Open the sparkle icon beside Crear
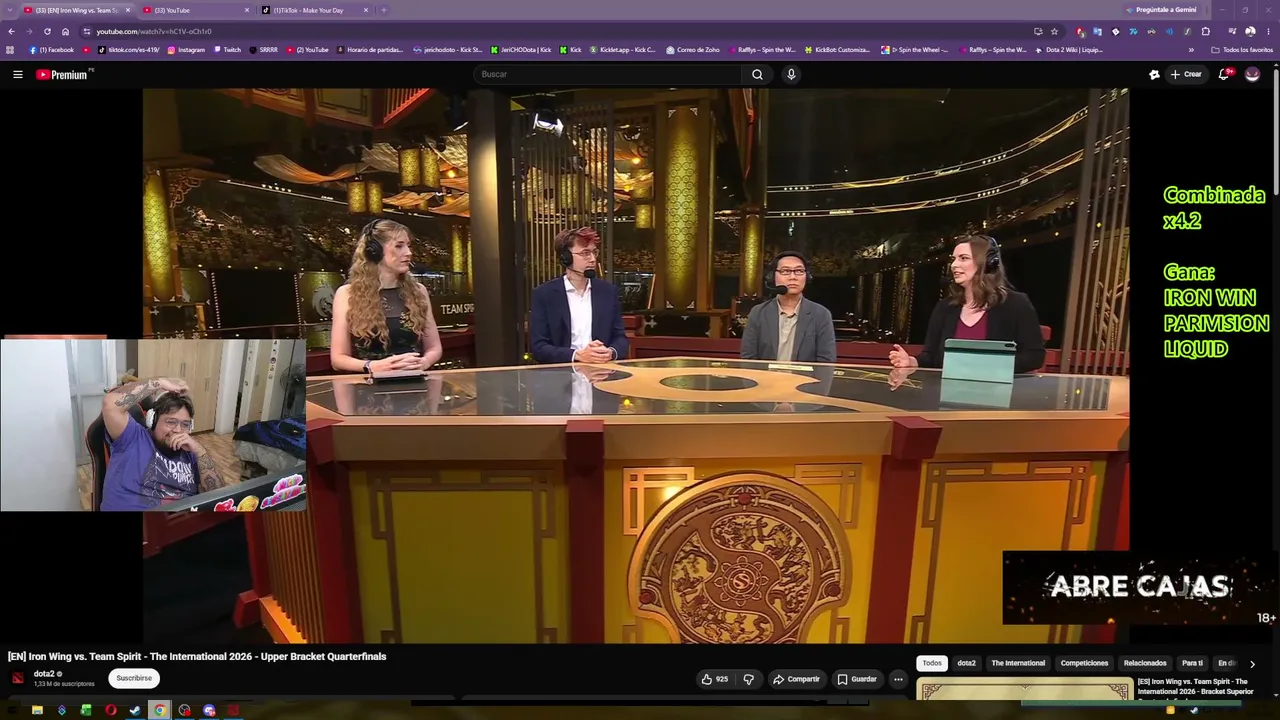This screenshot has width=1280, height=720. pos(1154,74)
